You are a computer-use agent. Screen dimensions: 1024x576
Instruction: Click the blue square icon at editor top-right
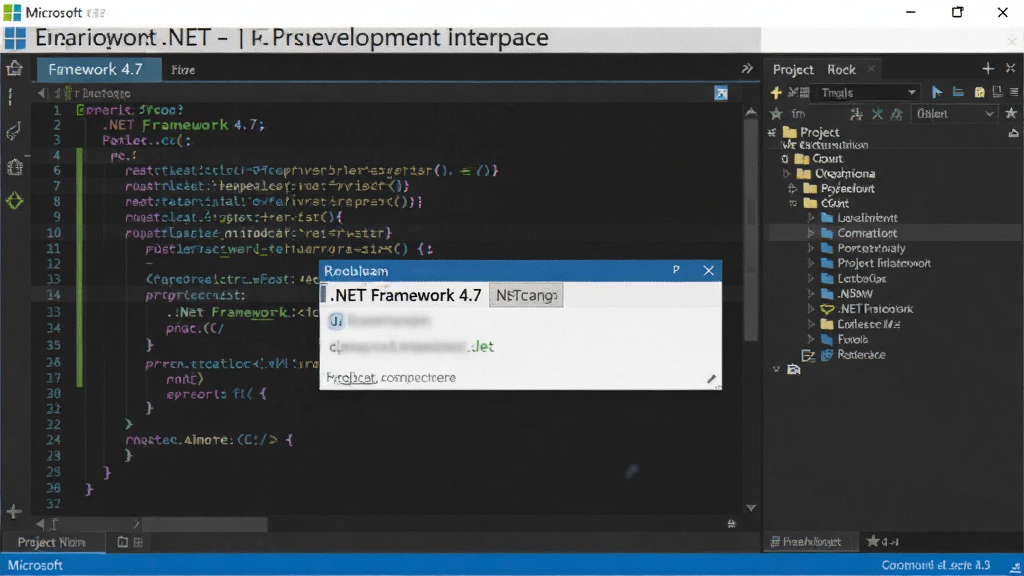point(721,93)
